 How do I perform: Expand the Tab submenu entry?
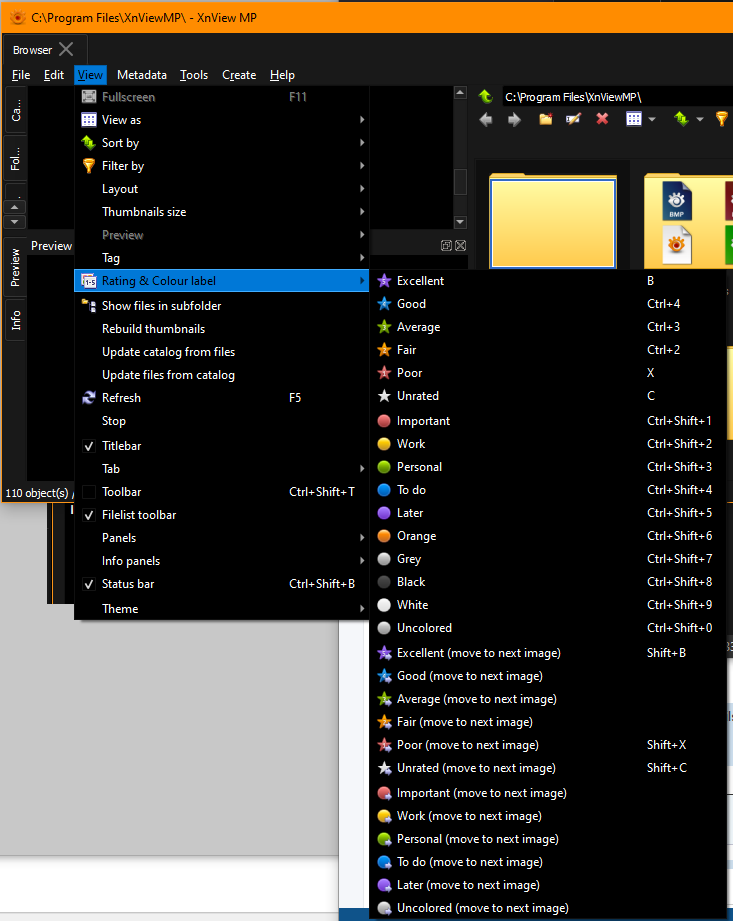tap(221, 469)
